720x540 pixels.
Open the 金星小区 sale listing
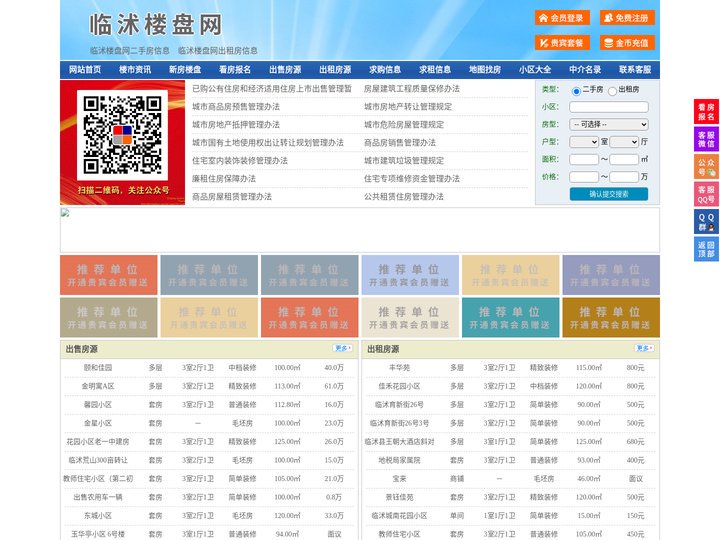98,423
